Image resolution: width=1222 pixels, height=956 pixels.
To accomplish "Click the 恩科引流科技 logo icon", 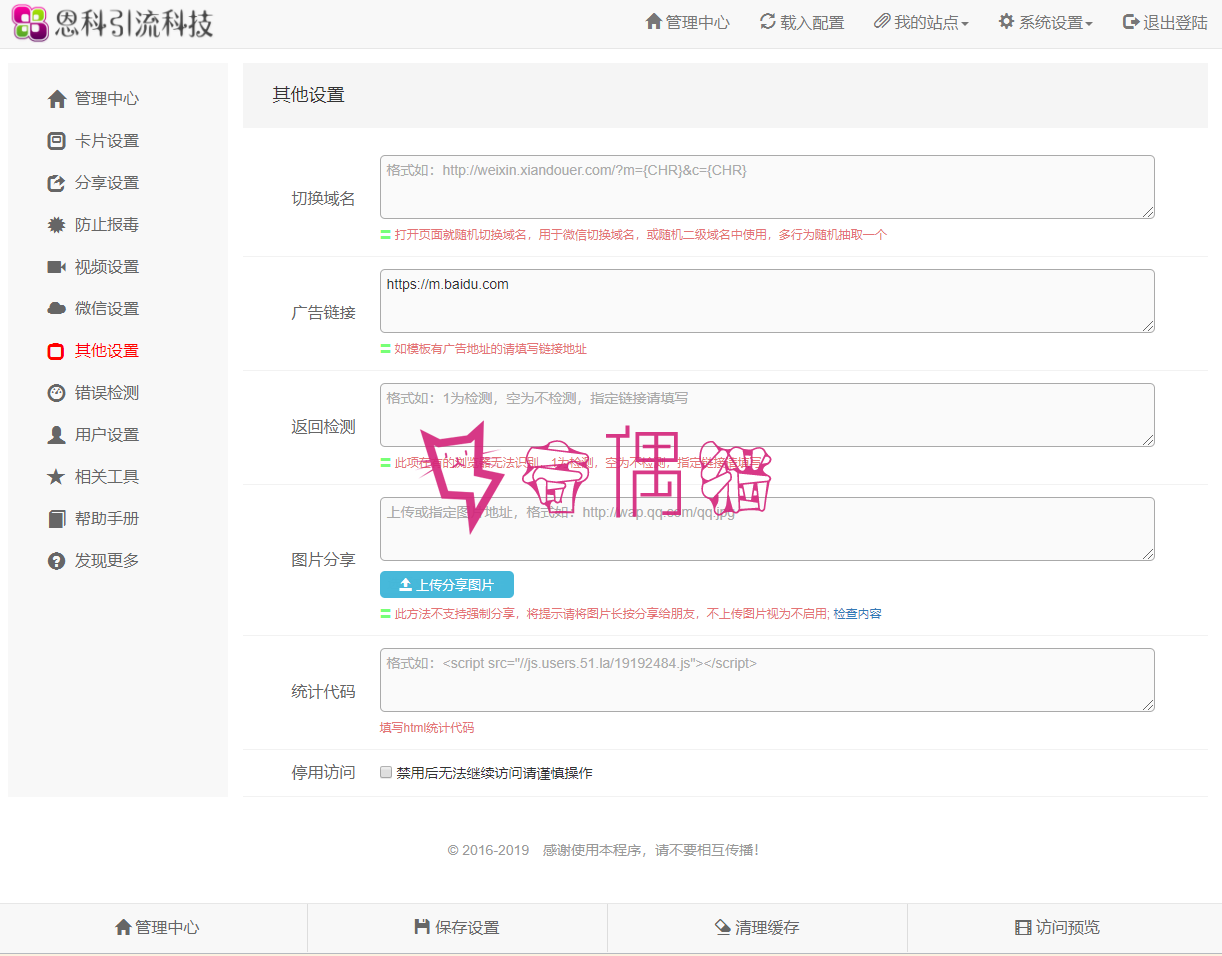I will [x=30, y=23].
